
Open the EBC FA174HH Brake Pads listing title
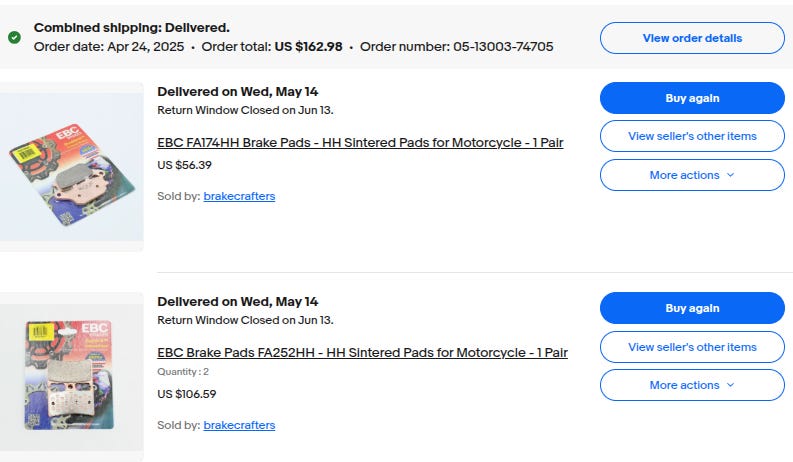(x=360, y=143)
